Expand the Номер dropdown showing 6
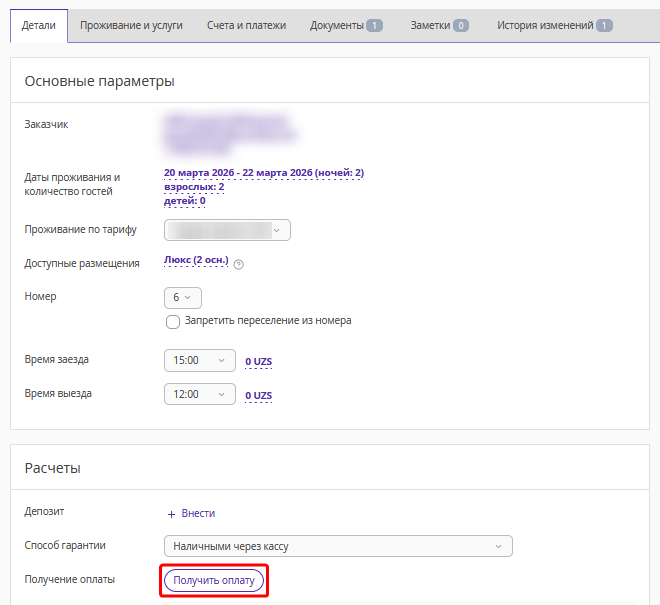The height and width of the screenshot is (605, 660). pos(183,297)
